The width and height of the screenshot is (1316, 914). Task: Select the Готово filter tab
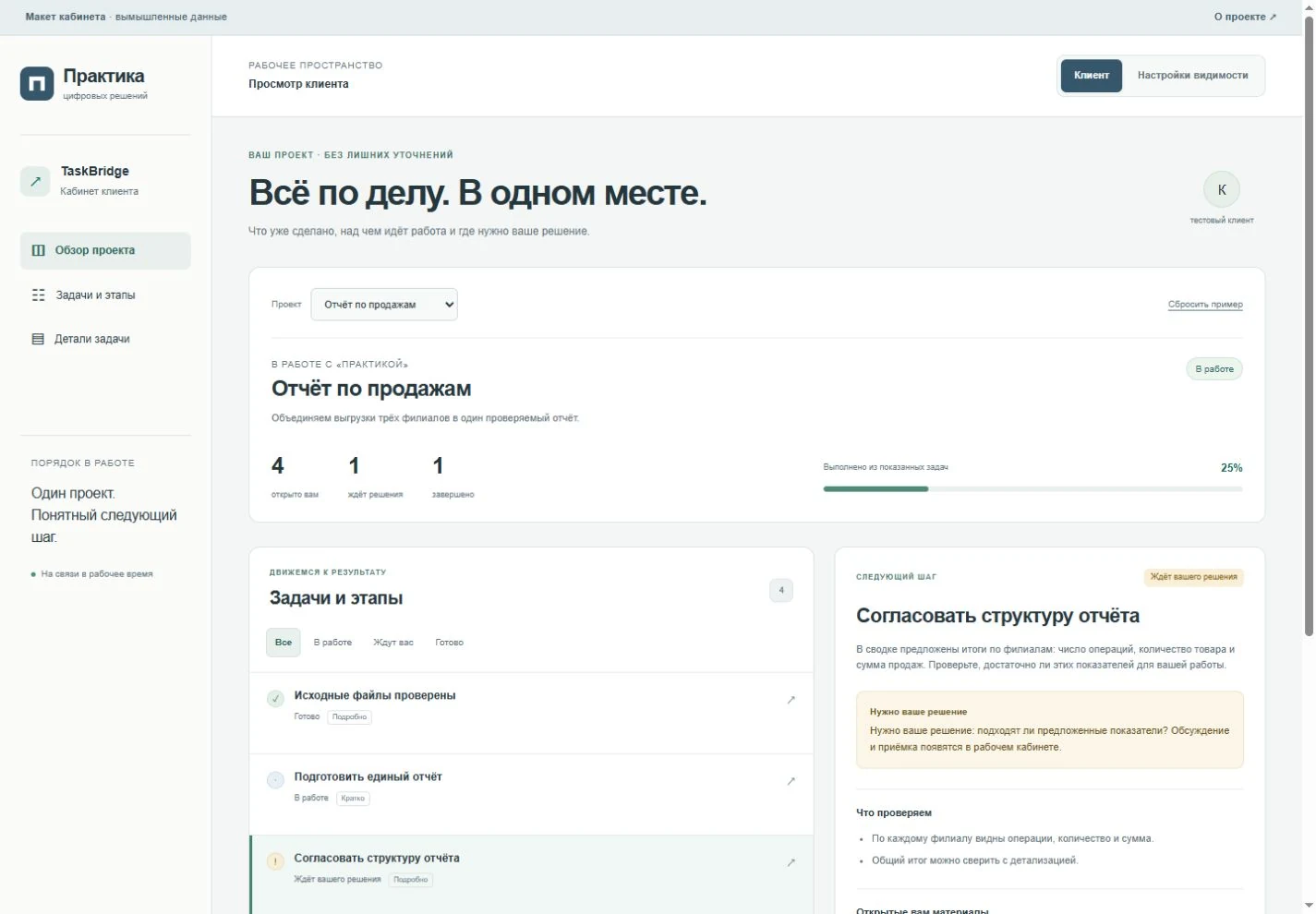[450, 643]
